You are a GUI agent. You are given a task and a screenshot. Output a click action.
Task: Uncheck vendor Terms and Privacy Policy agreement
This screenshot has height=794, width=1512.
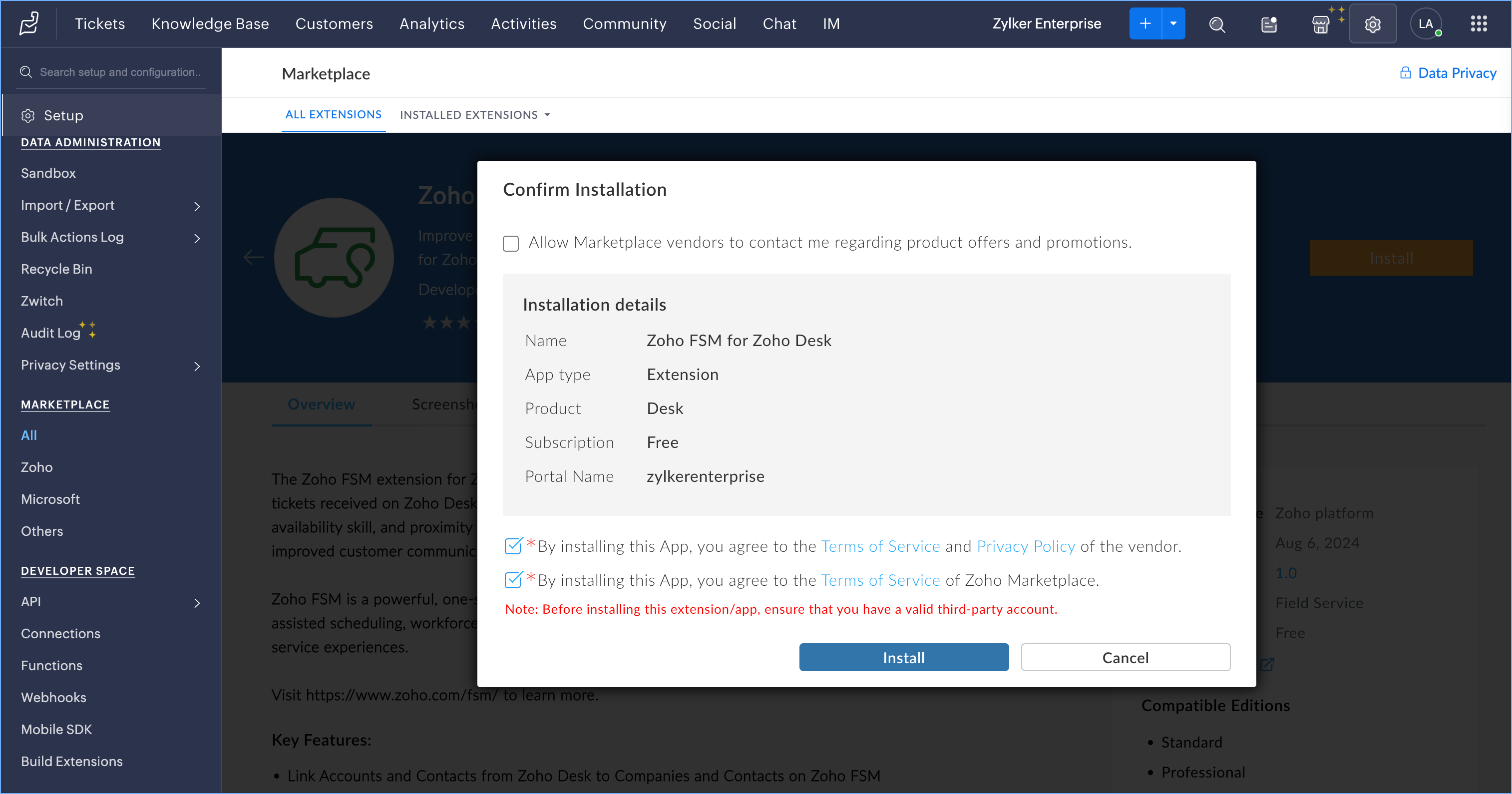coord(512,546)
